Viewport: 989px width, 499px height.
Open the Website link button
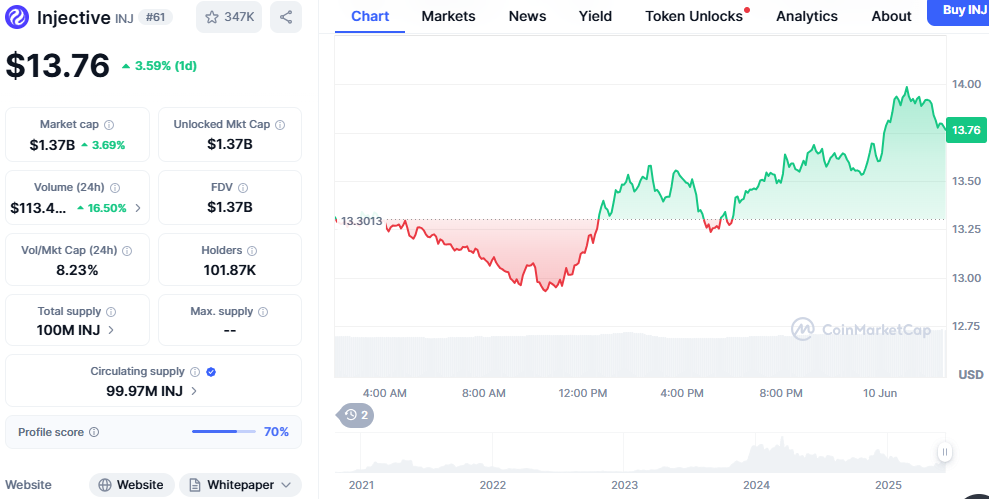pos(132,485)
